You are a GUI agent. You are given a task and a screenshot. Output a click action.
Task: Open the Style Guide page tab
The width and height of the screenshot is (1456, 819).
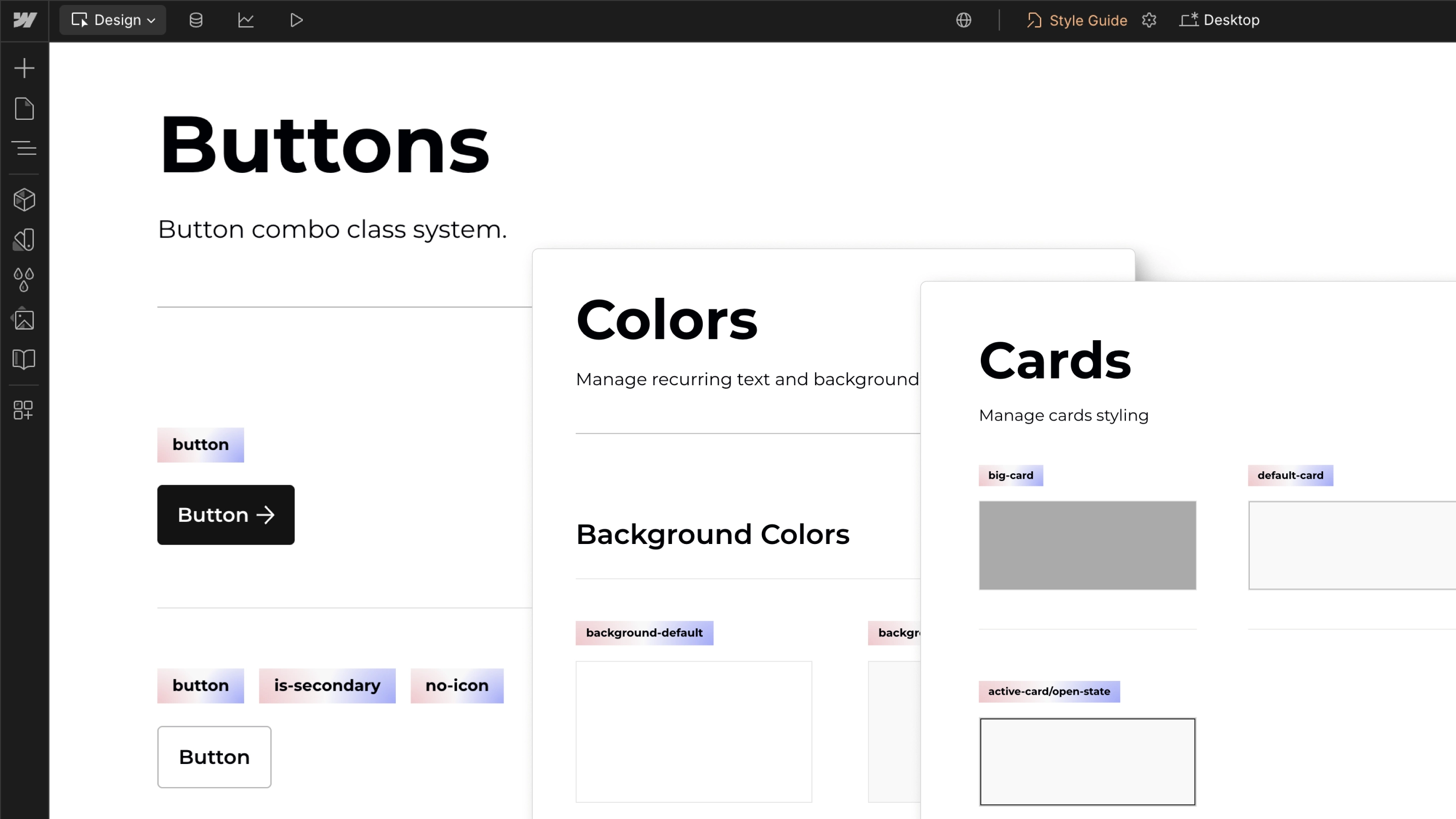click(x=1077, y=20)
